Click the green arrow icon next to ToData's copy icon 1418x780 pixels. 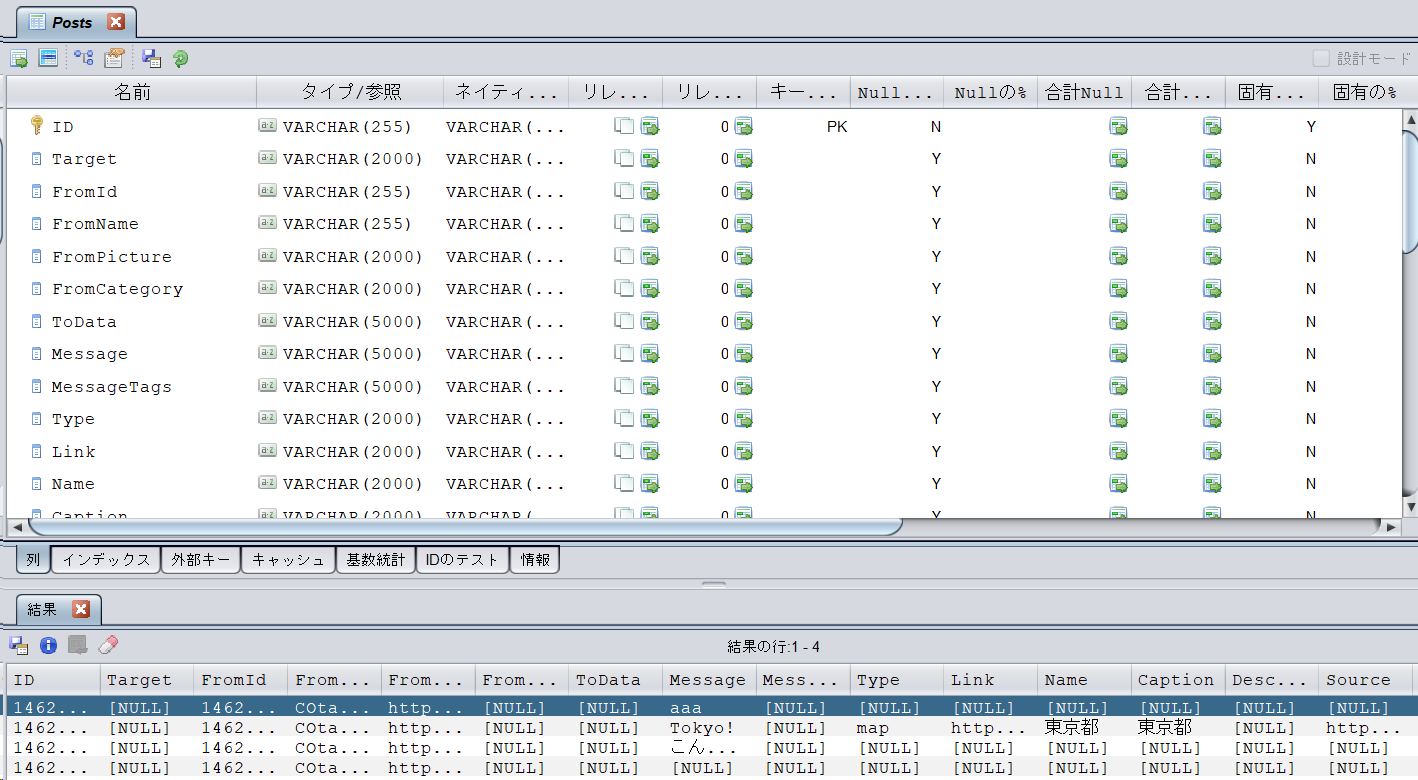click(650, 322)
